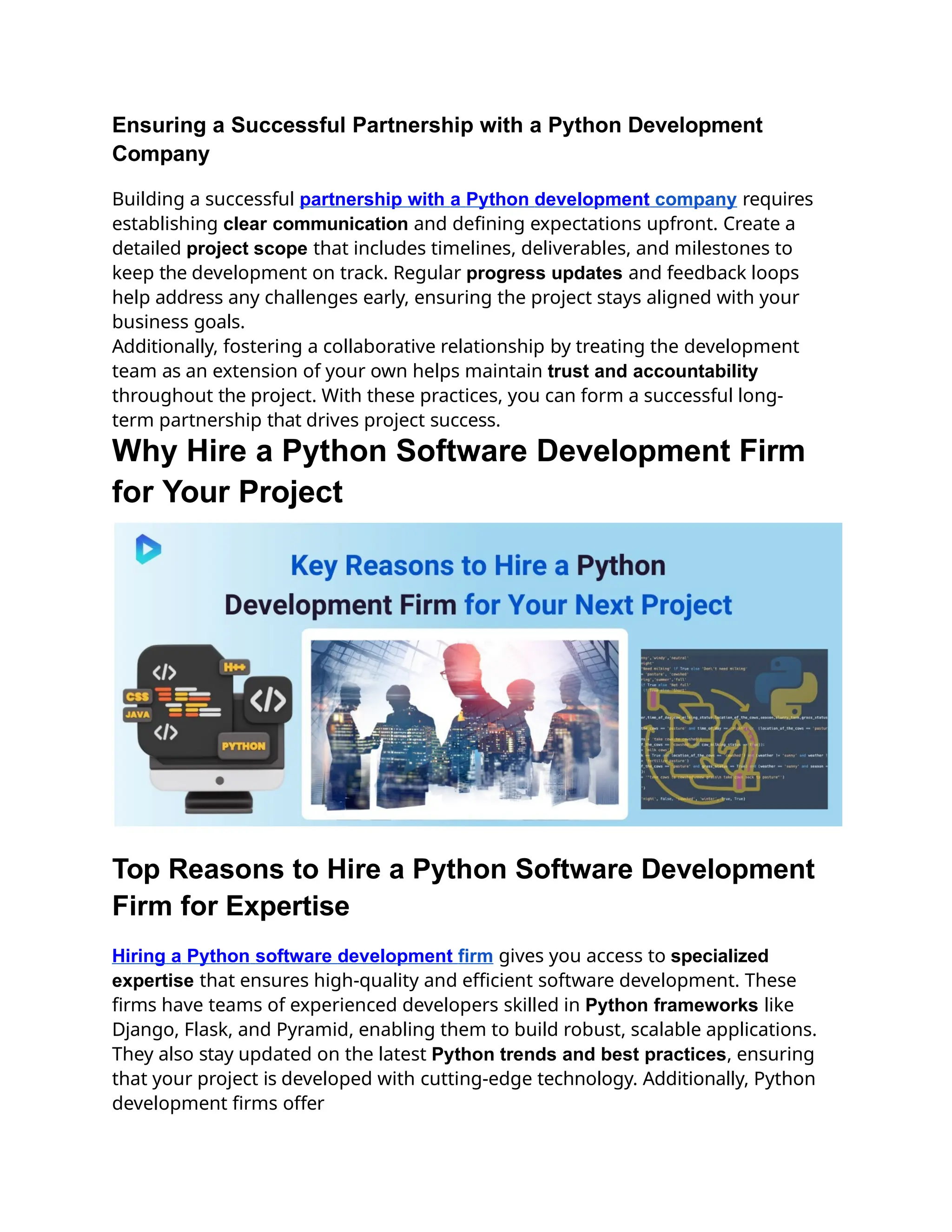Viewport: 952px width, 1232px height.
Task: Click the bold words 'trust and accountability'
Action: click(653, 371)
